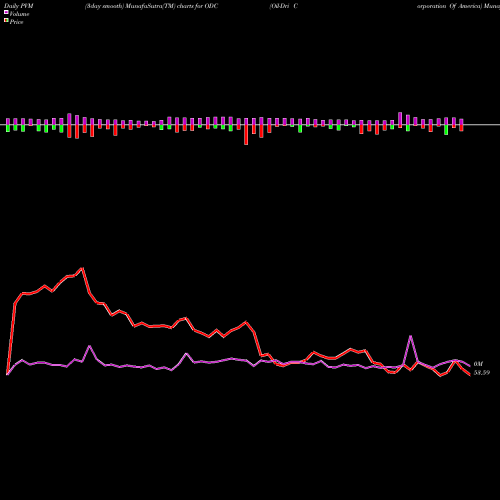Click the '(Oil-Dri C' header text
The height and width of the screenshot is (500, 500).
(284, 6)
